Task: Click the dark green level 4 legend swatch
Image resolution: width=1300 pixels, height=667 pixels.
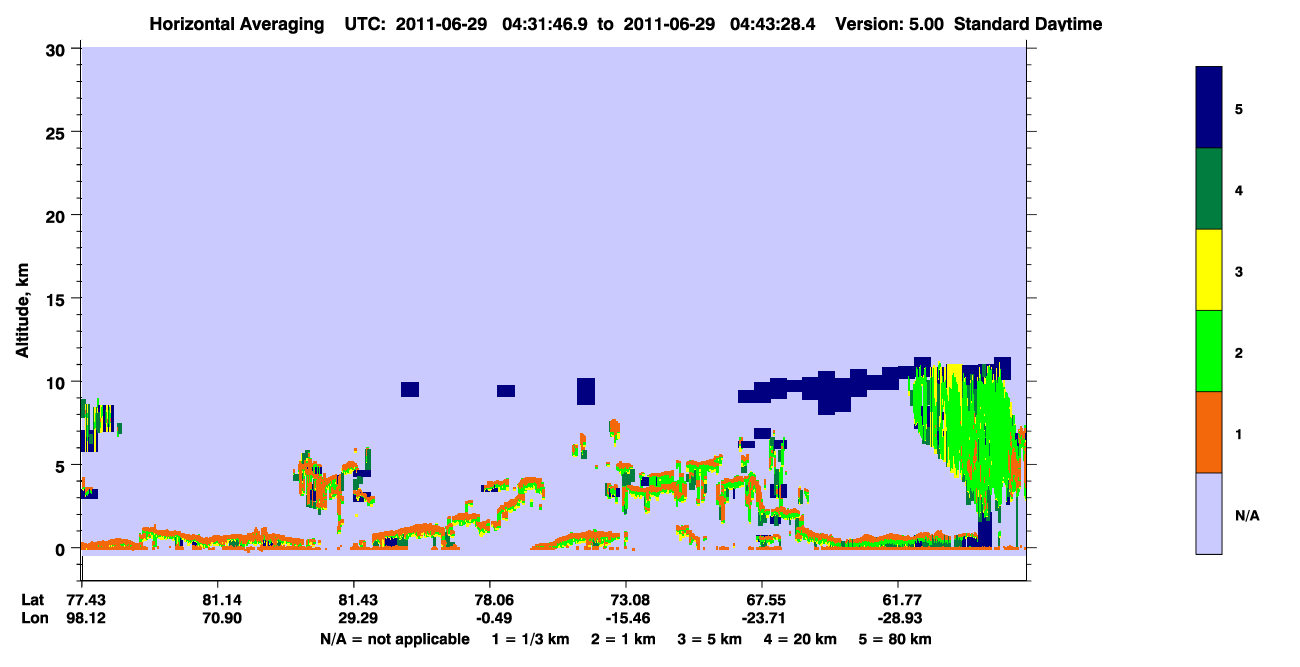Action: 1209,189
